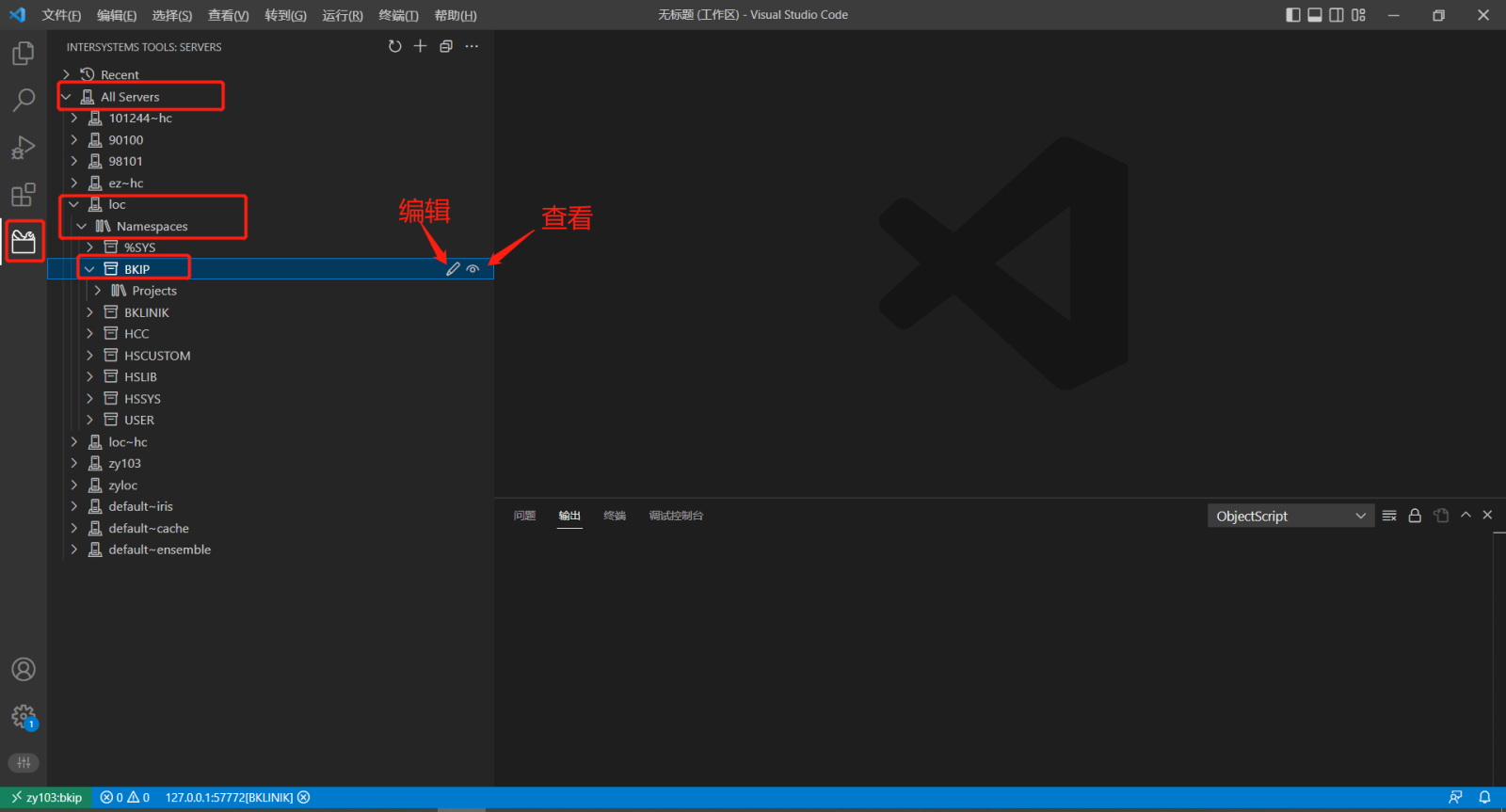Toggle the bottom panel layout button
The height and width of the screenshot is (812, 1506).
[1315, 15]
